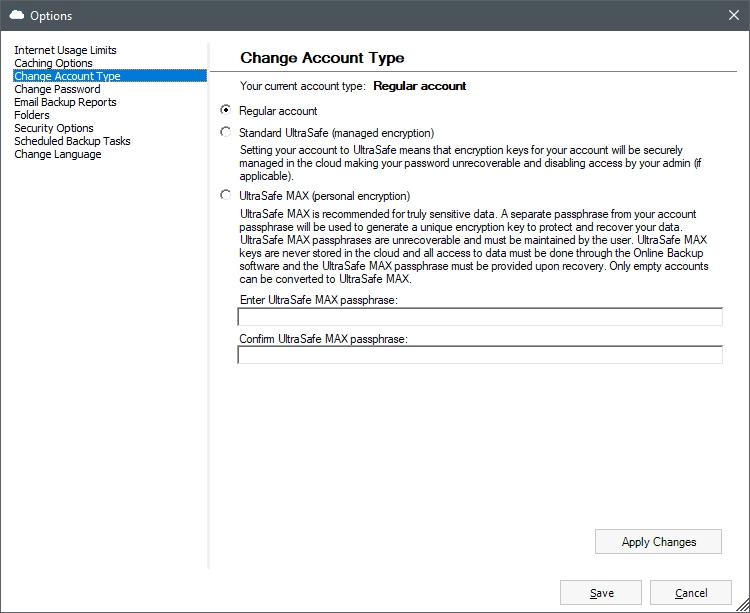Image resolution: width=750 pixels, height=613 pixels.
Task: Click the 'Options' window title text
Action: [51, 16]
